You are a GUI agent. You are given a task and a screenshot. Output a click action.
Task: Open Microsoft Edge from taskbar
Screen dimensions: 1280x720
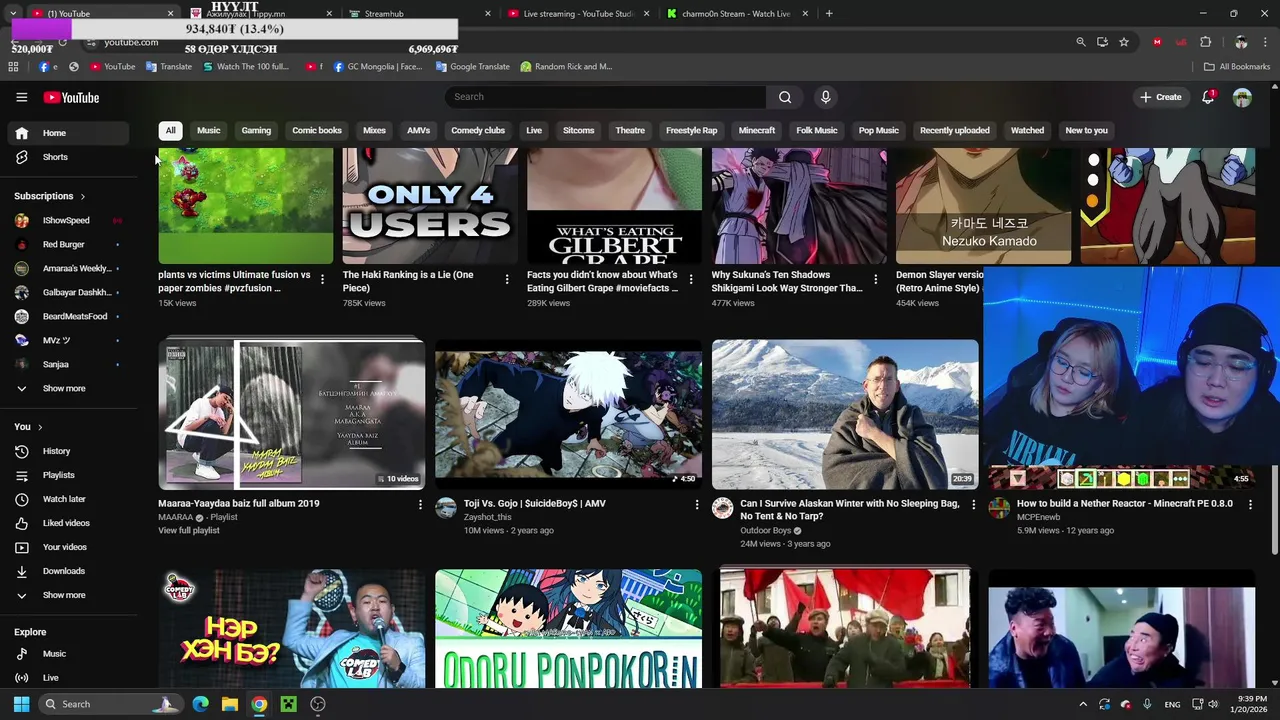pos(201,704)
